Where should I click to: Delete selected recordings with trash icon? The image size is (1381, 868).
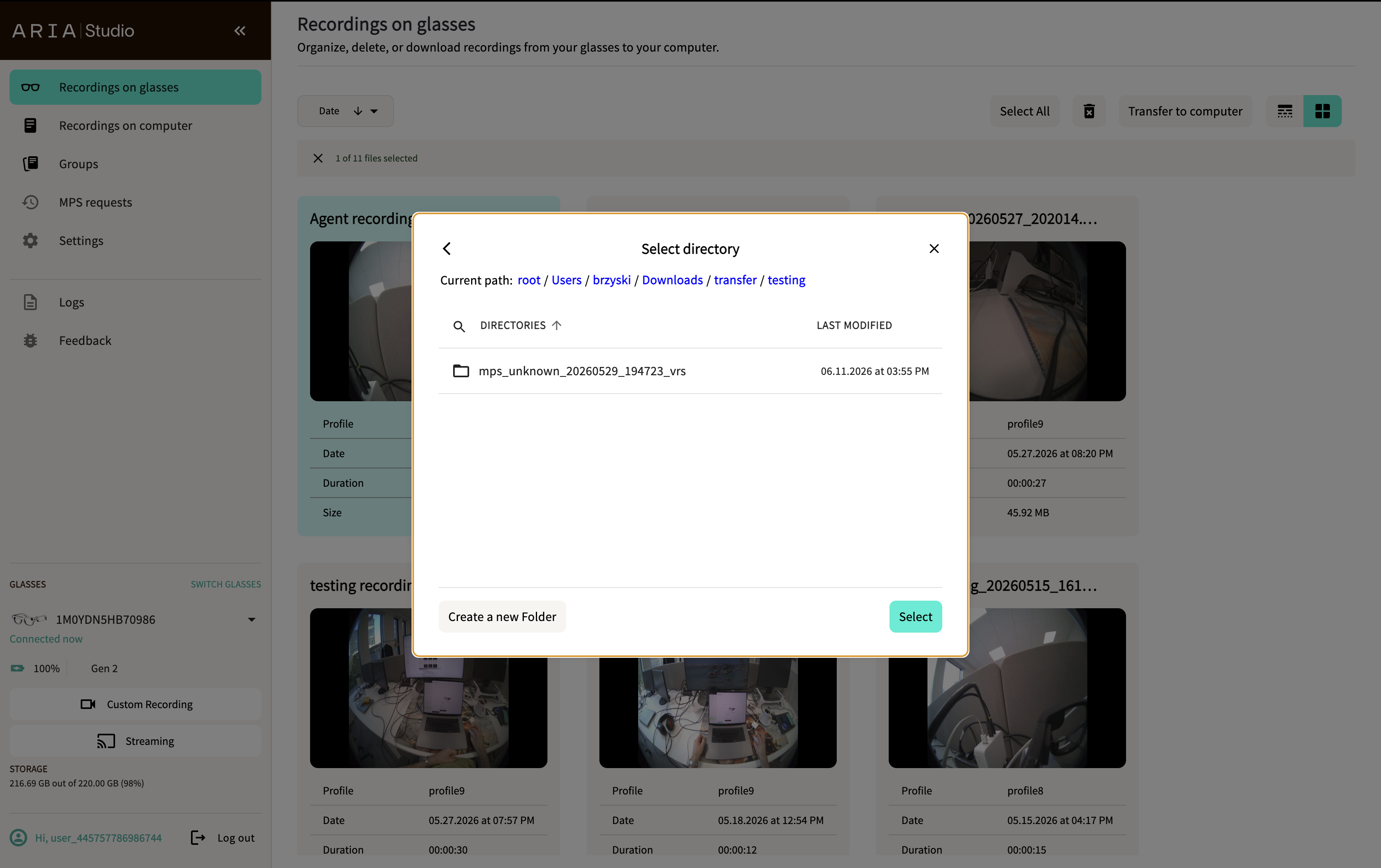pos(1089,111)
